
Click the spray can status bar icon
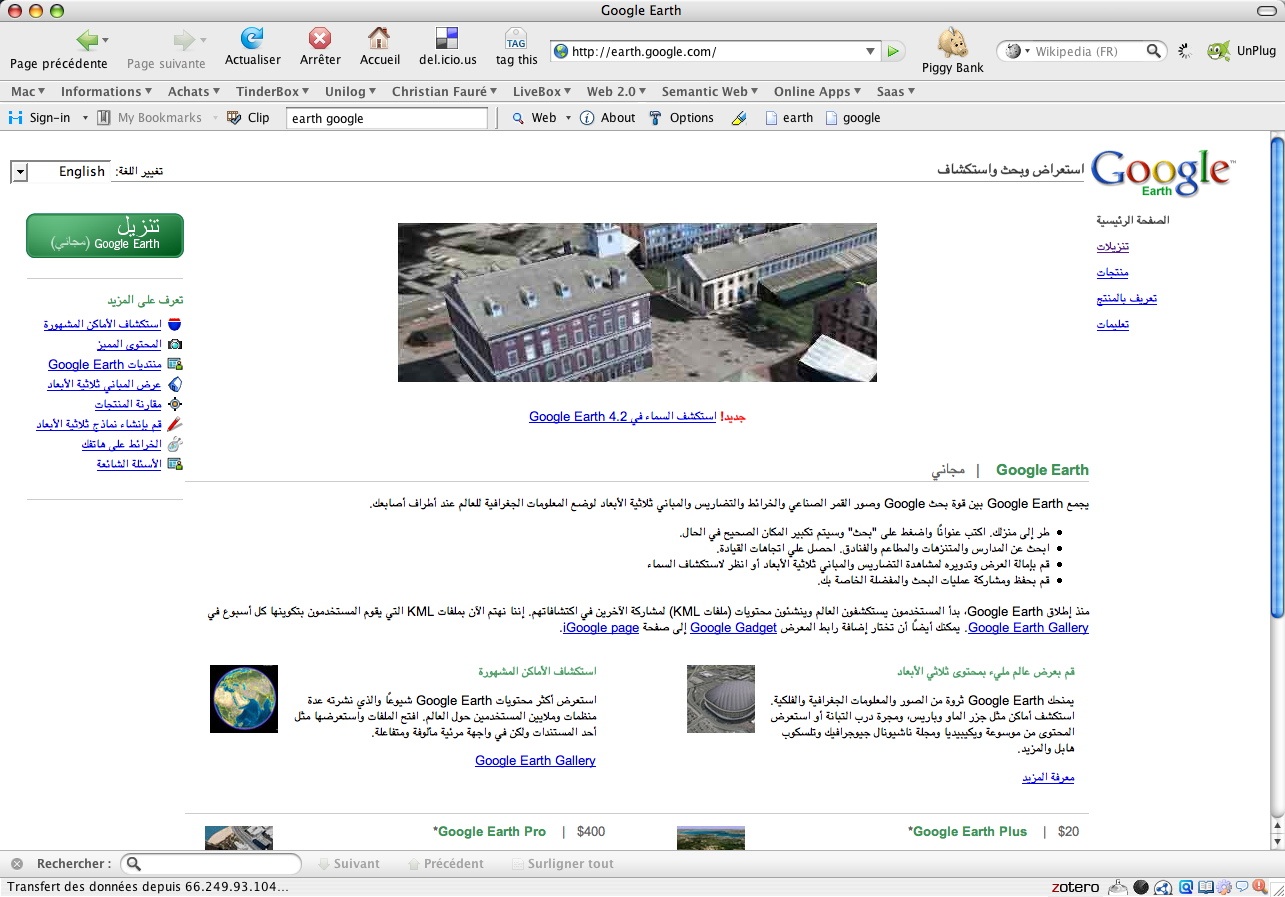1118,887
